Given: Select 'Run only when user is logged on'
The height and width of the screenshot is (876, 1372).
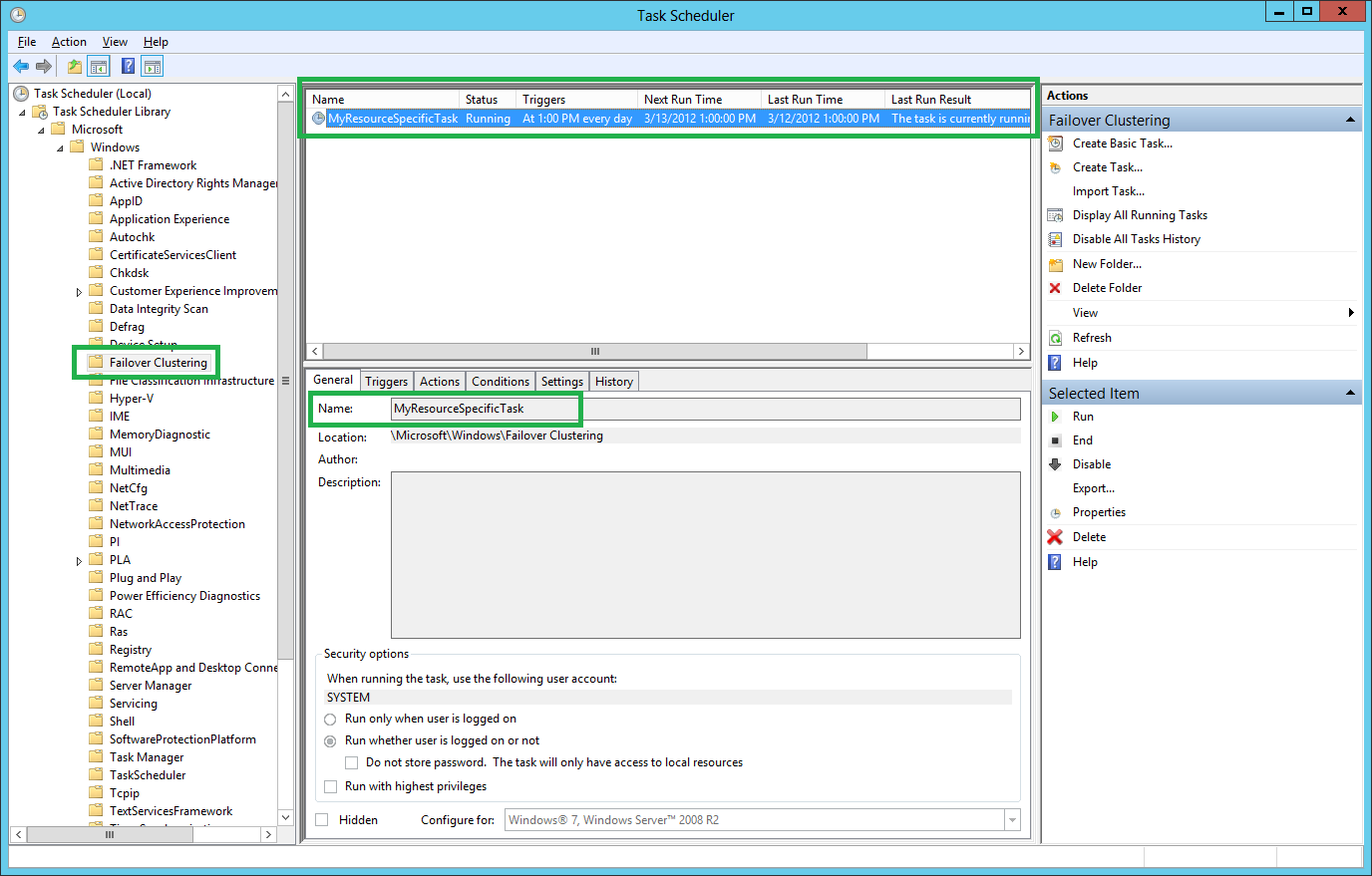Looking at the screenshot, I should click(330, 719).
